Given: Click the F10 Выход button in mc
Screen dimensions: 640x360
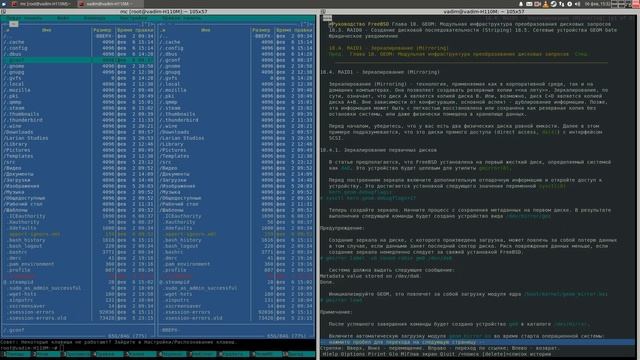Looking at the screenshot, I should coord(300,354).
